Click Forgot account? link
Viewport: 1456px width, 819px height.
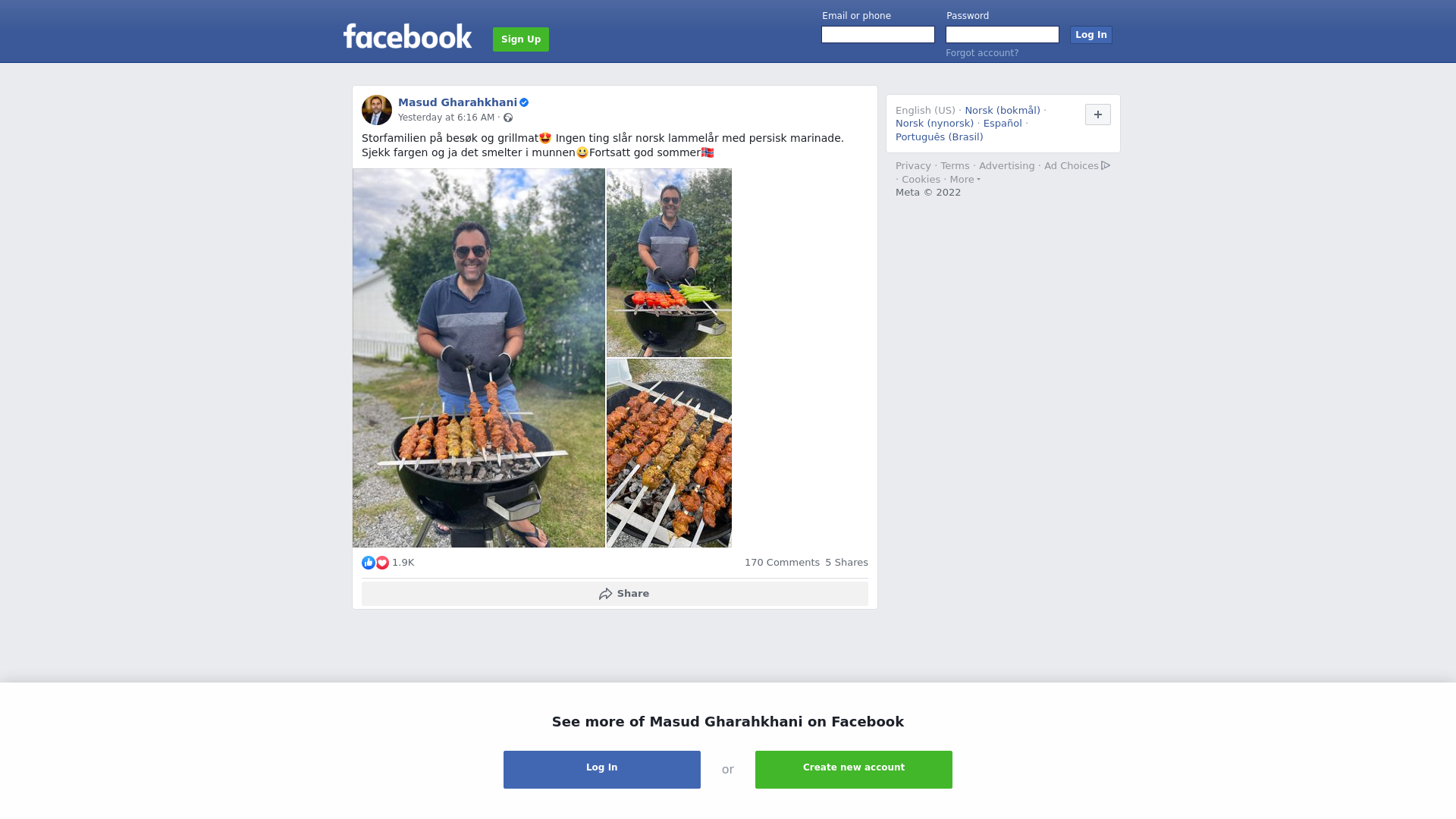point(982,53)
